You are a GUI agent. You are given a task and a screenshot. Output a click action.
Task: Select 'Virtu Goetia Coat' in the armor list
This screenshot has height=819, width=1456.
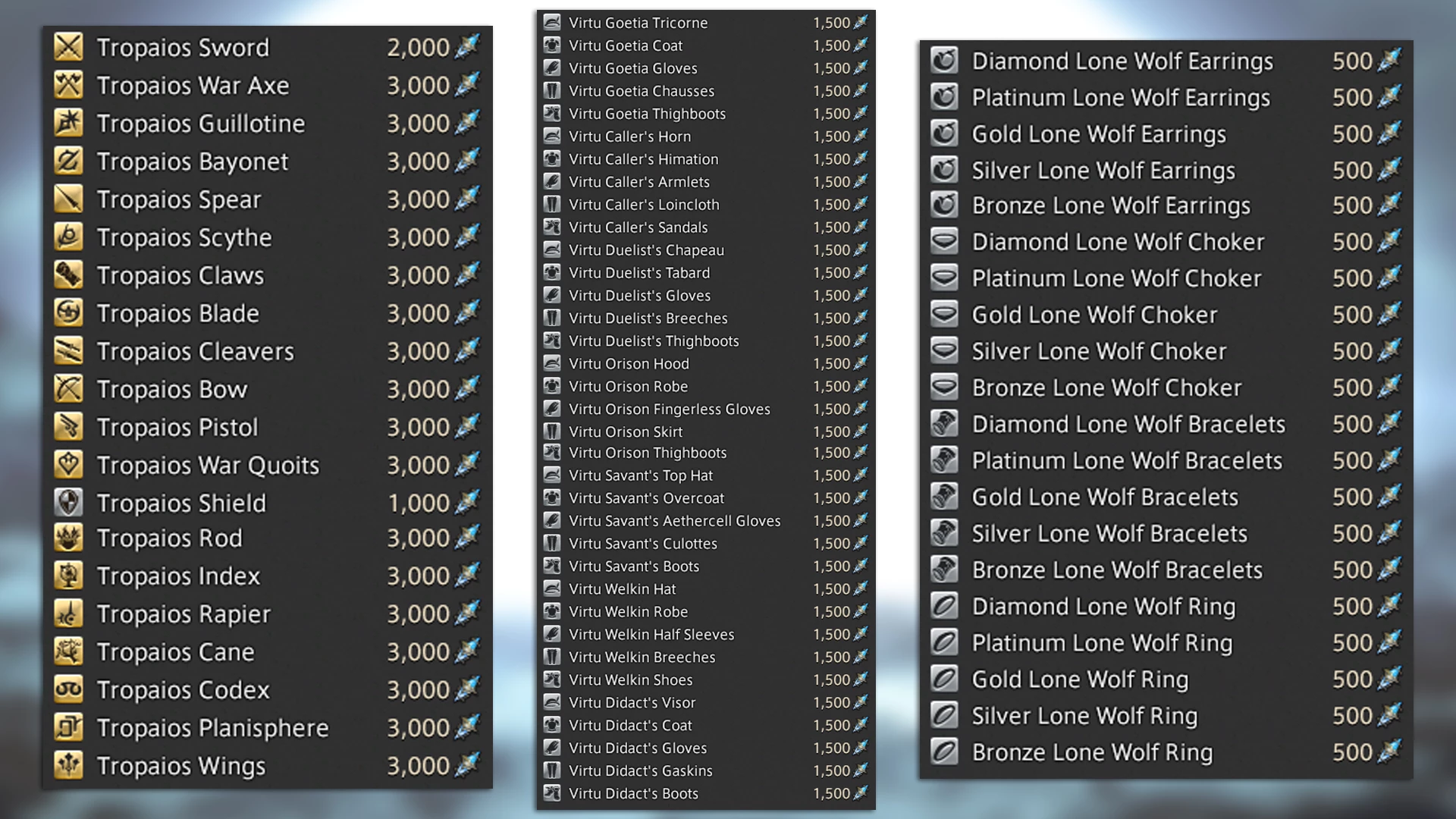pos(626,45)
